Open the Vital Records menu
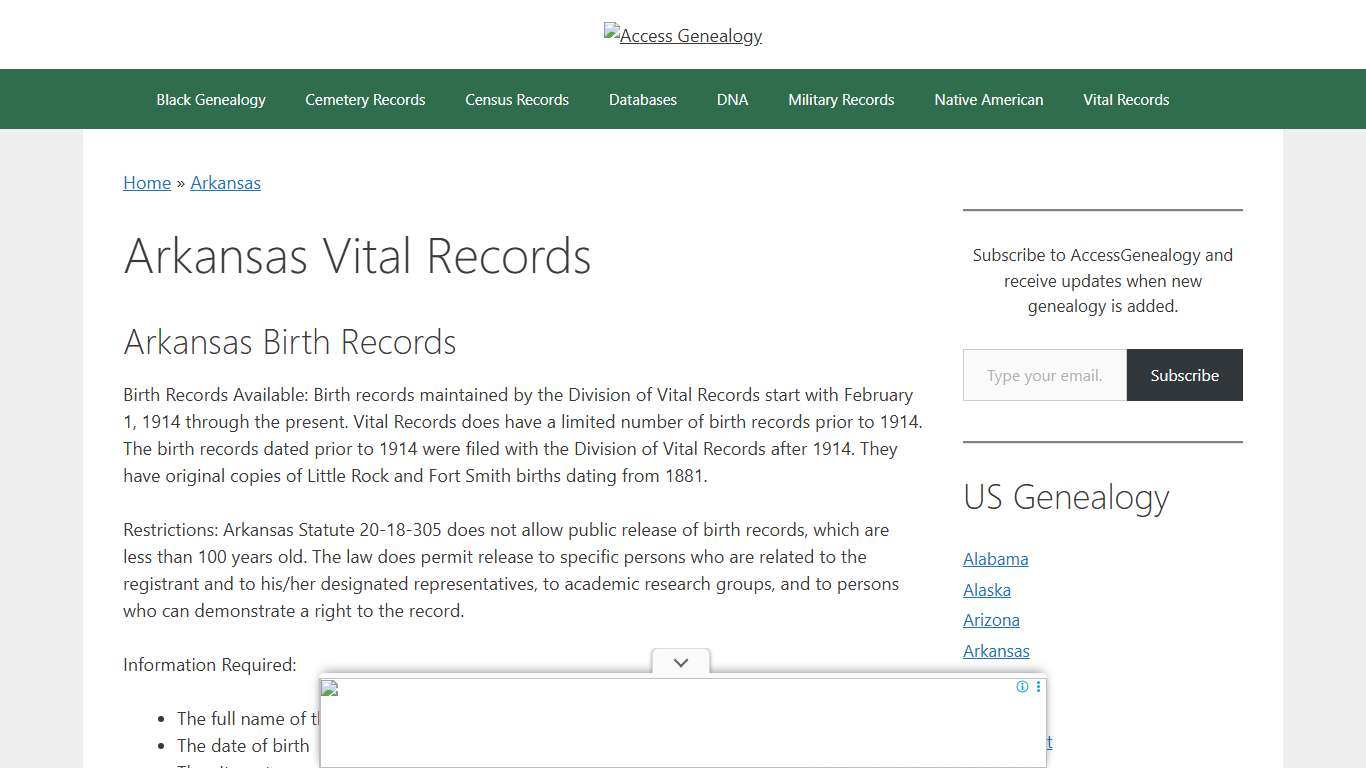Viewport: 1366px width, 768px height. pos(1126,99)
